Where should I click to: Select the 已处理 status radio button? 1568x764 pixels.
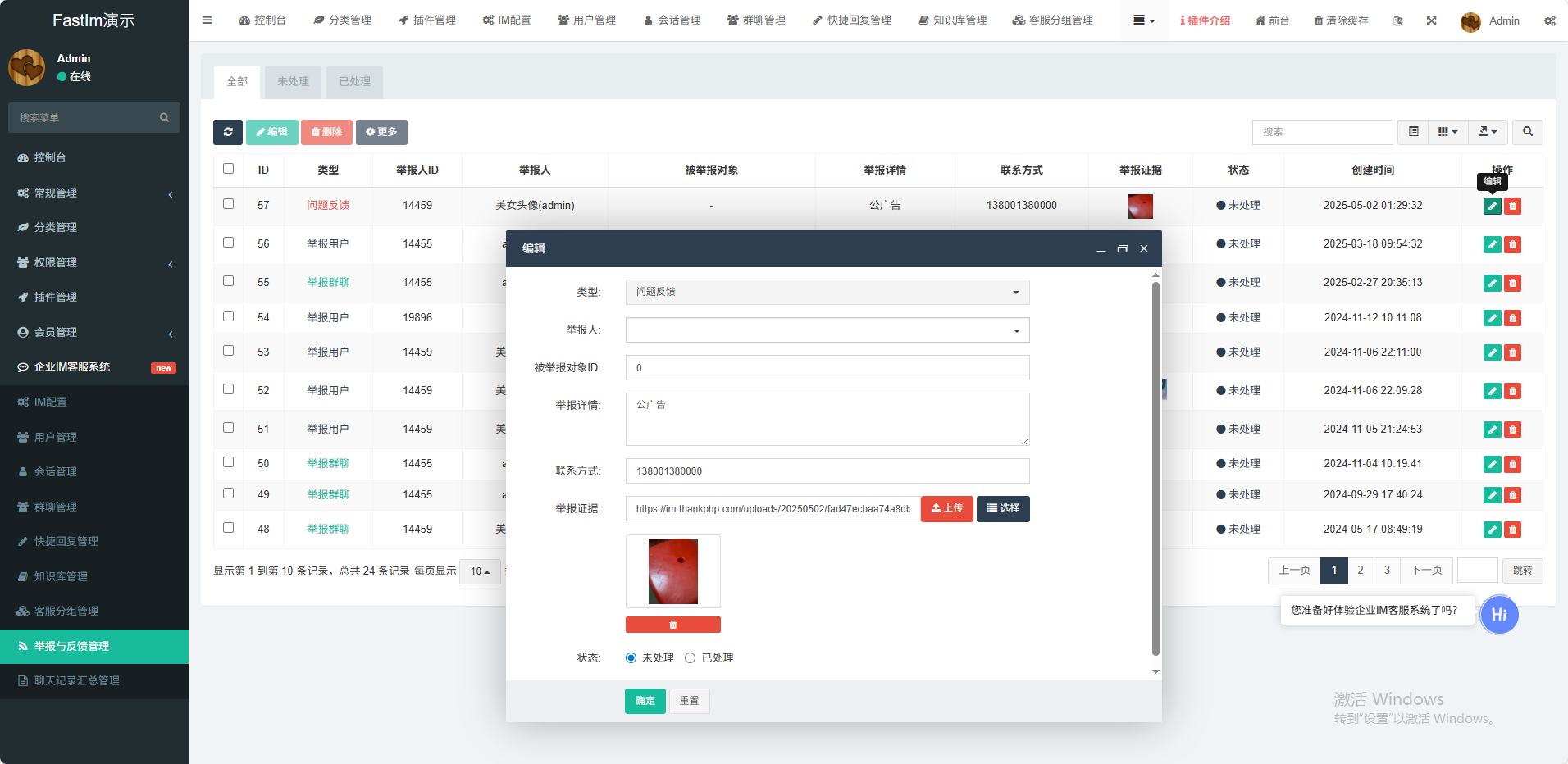(691, 657)
